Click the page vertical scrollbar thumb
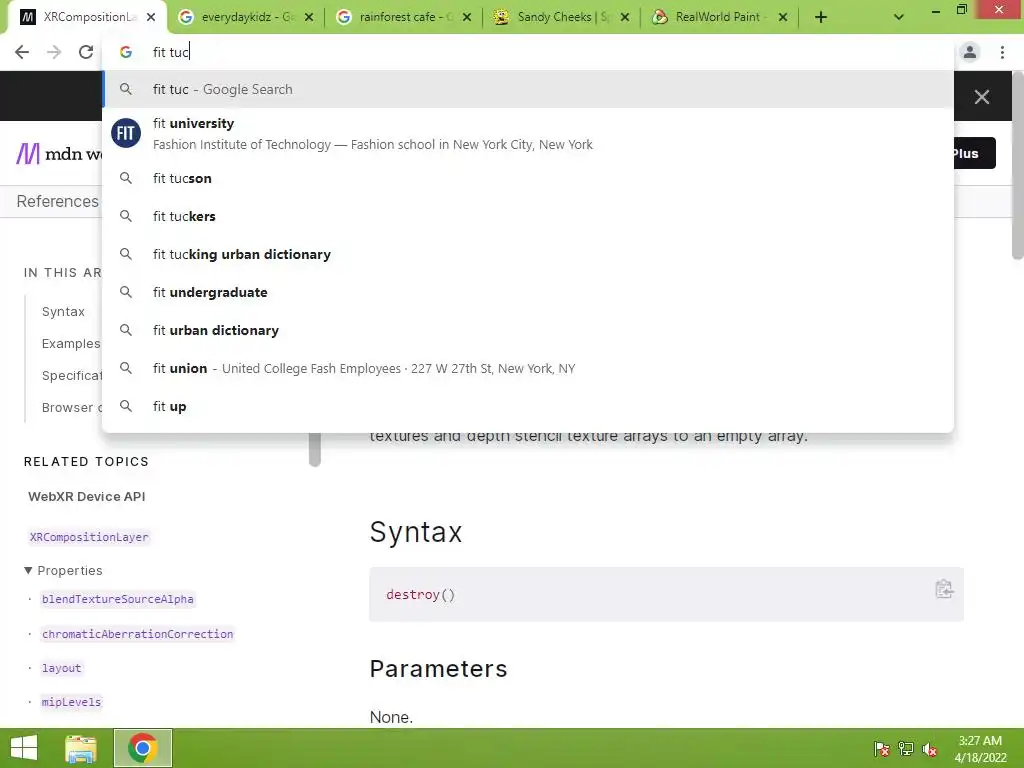This screenshot has height=768, width=1024. [1017, 166]
